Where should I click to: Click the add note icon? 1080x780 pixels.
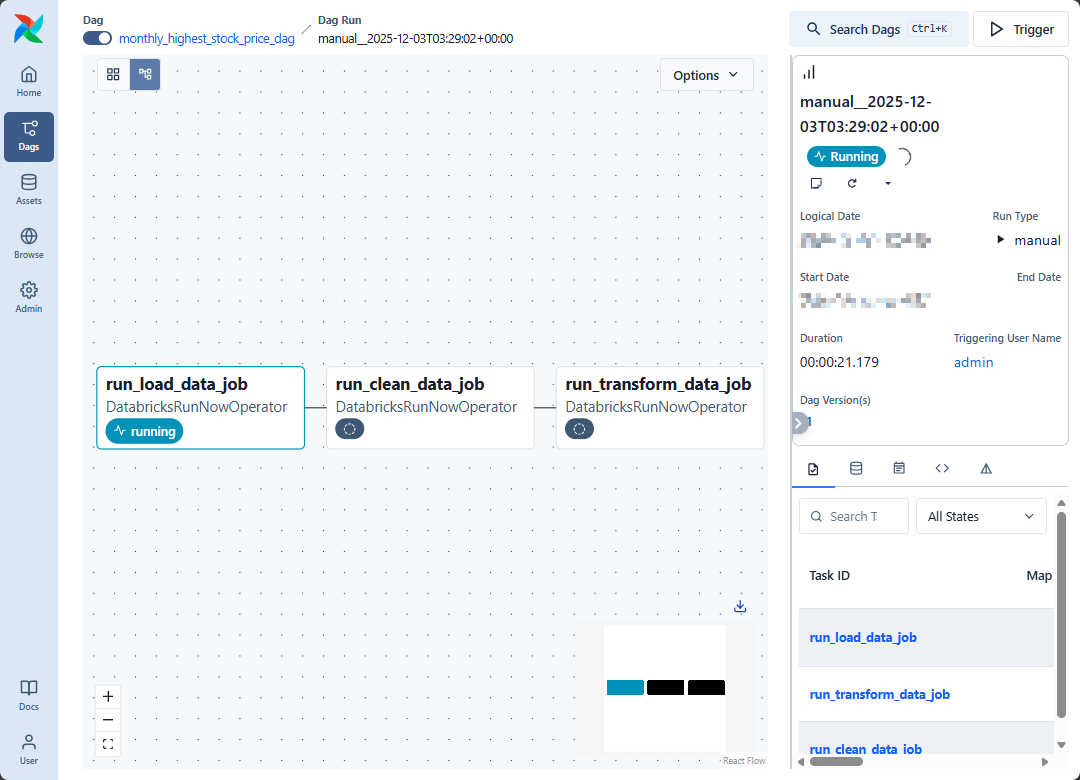tap(816, 183)
